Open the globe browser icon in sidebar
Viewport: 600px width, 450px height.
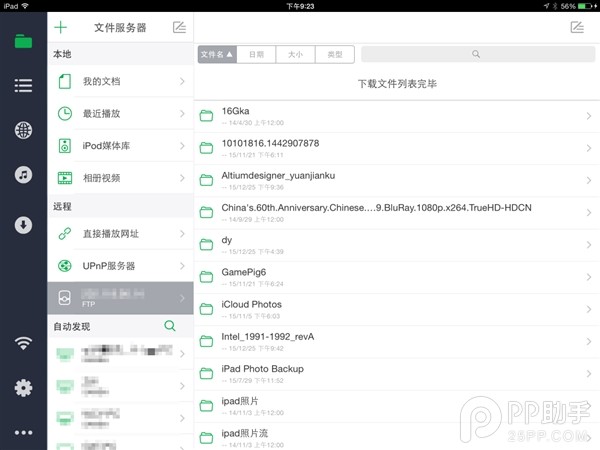click(23, 130)
